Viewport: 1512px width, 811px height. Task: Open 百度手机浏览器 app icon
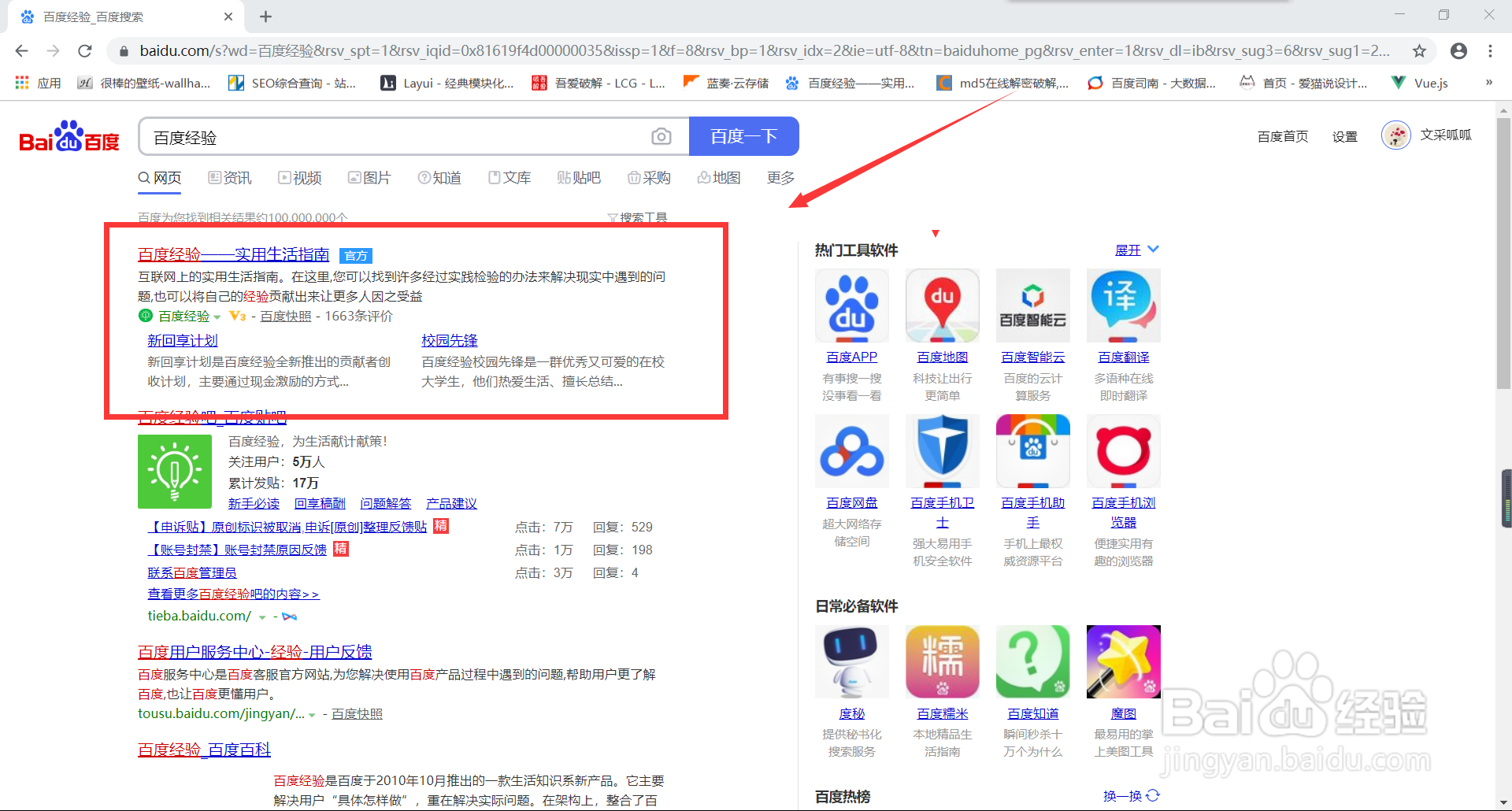(x=1124, y=451)
